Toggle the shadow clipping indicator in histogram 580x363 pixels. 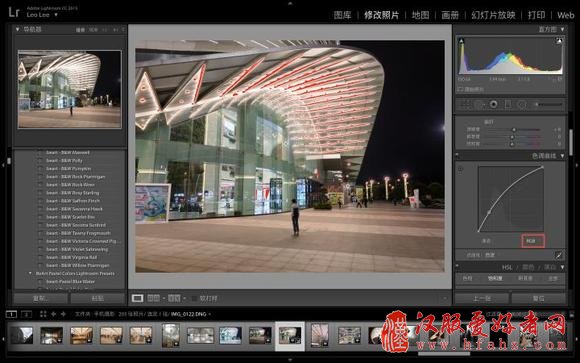(x=461, y=41)
